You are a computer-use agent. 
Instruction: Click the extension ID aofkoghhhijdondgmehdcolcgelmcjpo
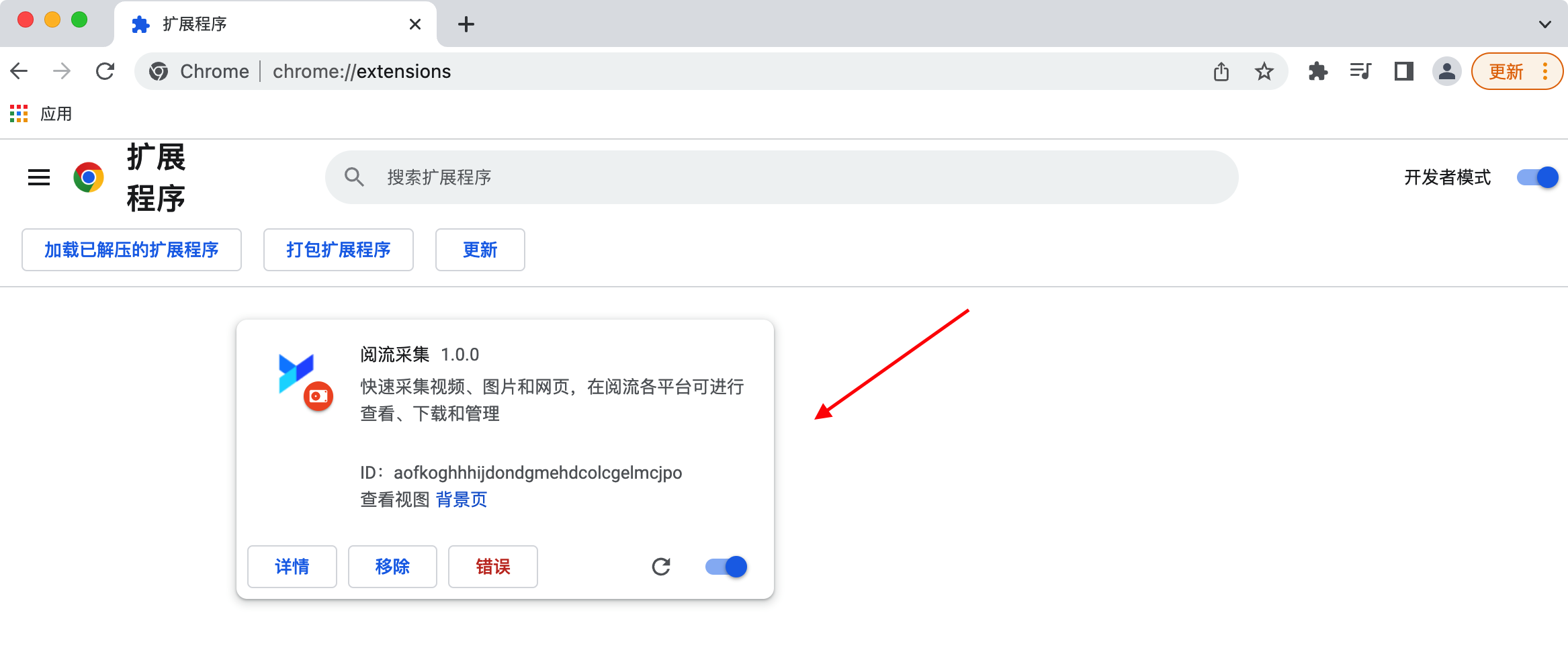coord(537,473)
